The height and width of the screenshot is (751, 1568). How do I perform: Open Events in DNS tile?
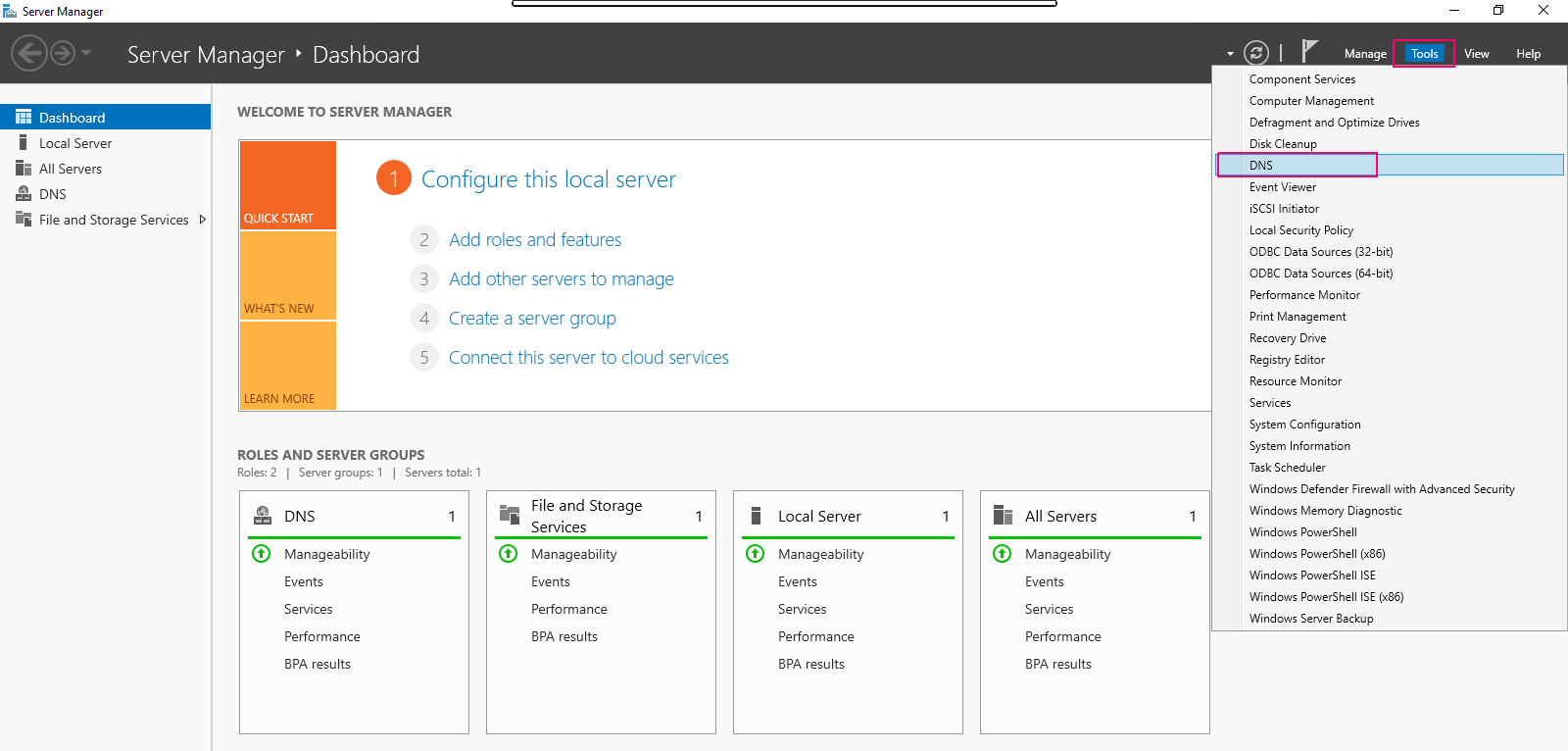[304, 581]
